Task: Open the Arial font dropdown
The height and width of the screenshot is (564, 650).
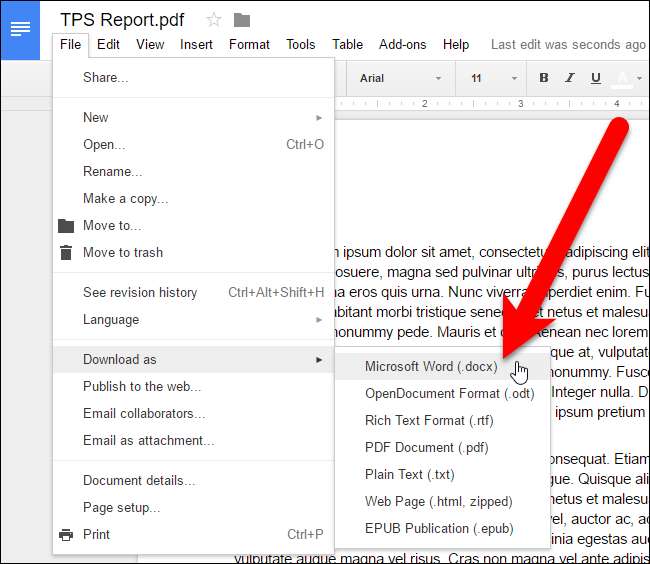Action: point(400,78)
